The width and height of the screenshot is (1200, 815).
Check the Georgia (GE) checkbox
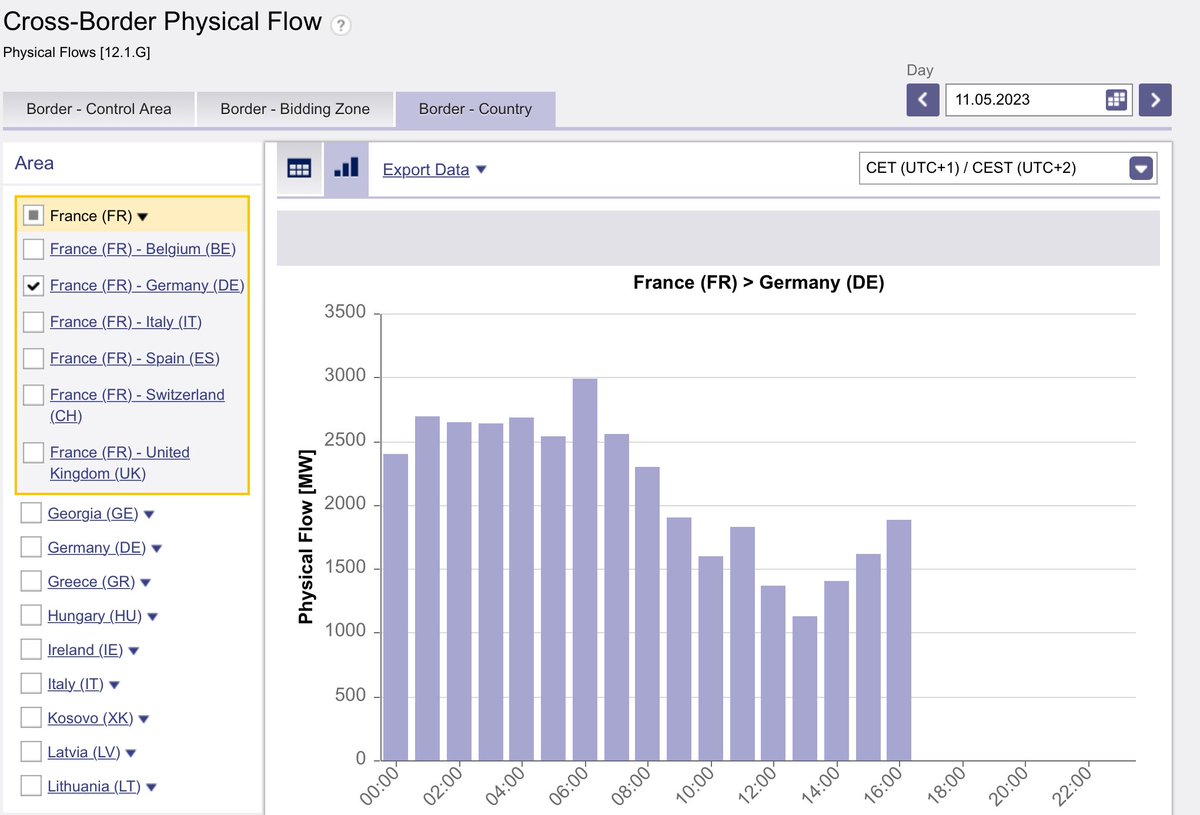click(31, 514)
